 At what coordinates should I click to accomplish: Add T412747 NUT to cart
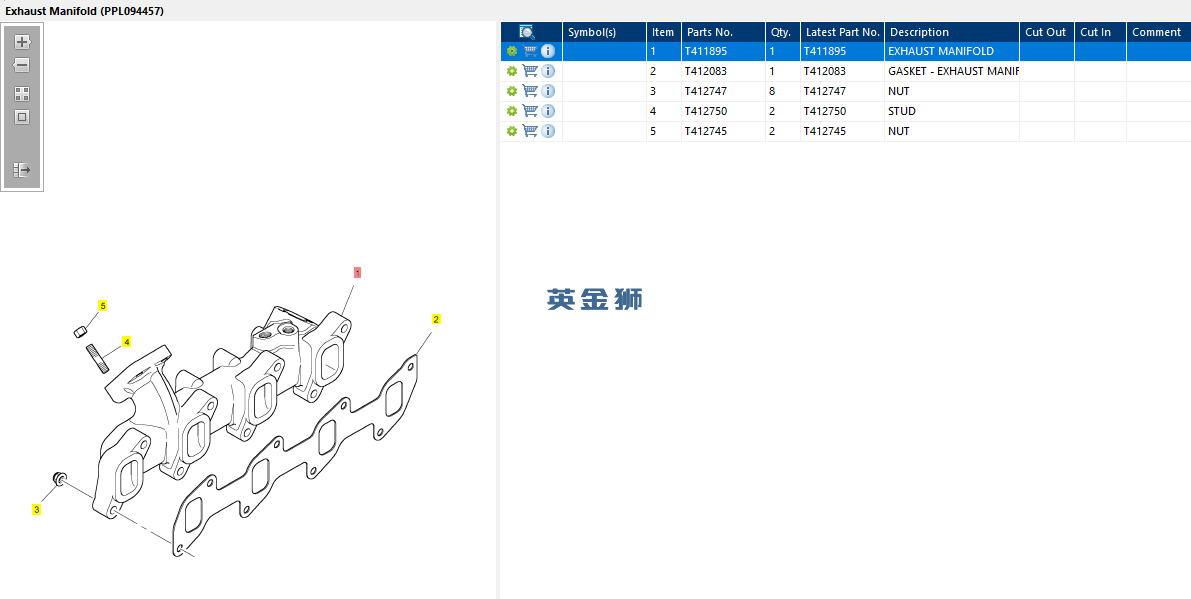[530, 91]
